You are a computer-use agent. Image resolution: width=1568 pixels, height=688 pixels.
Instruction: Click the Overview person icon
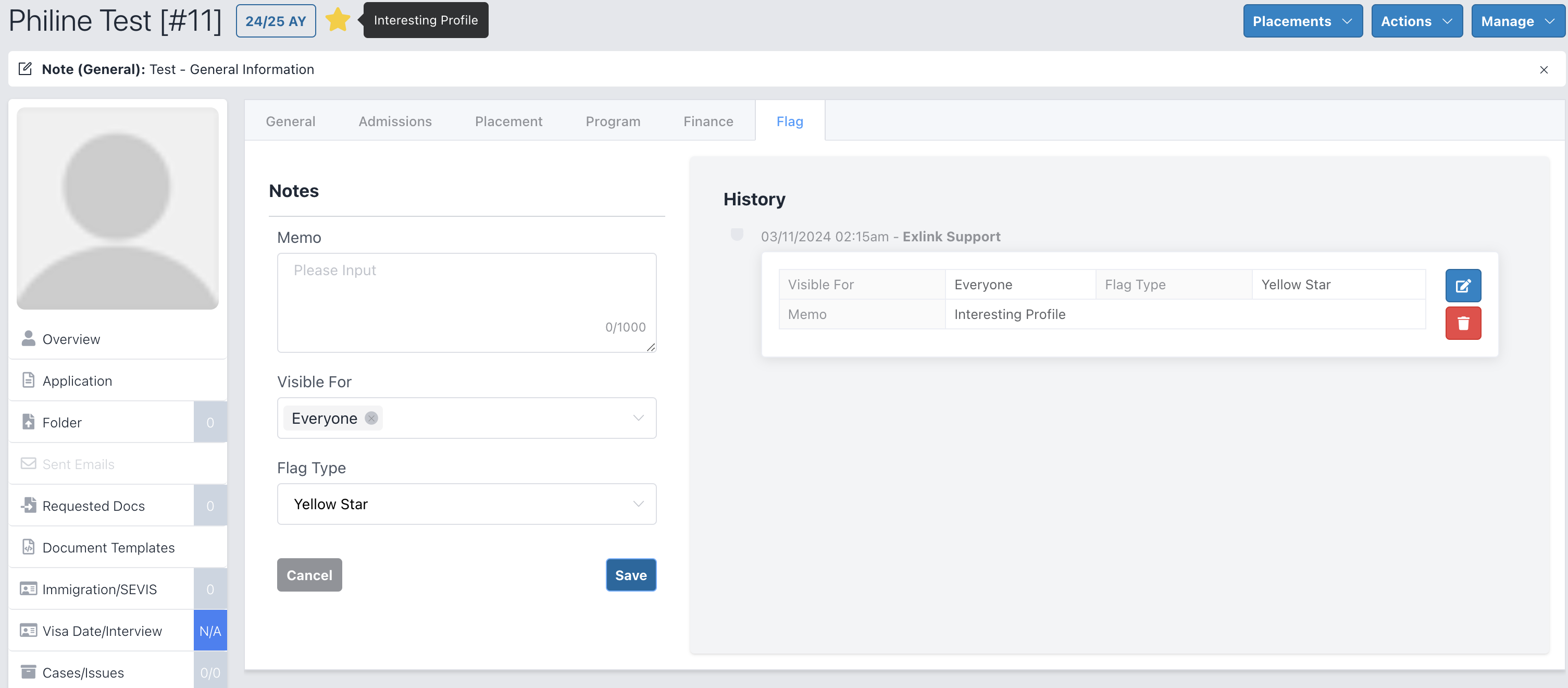point(29,338)
